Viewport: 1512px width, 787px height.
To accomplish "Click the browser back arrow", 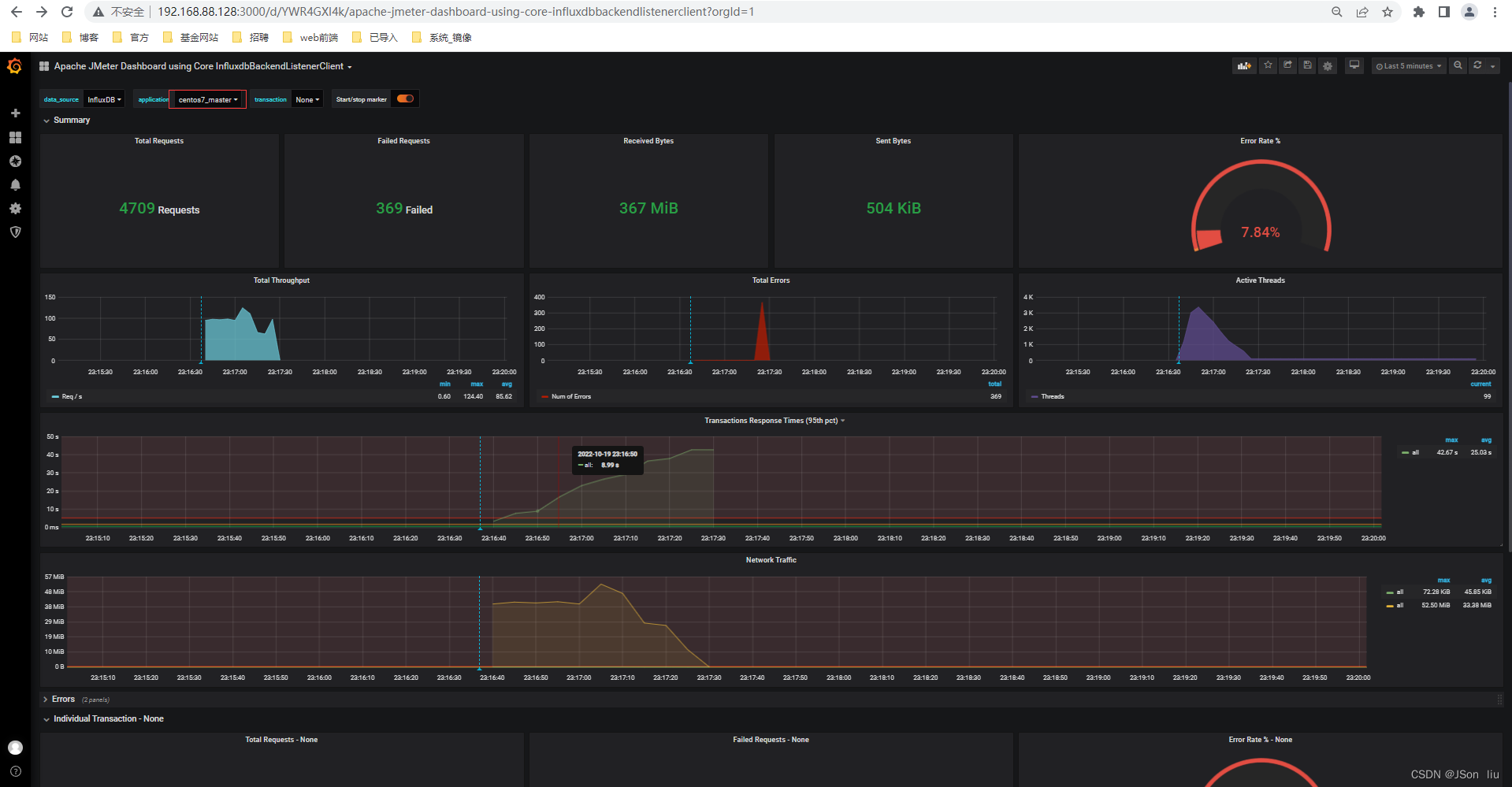I will [x=17, y=12].
